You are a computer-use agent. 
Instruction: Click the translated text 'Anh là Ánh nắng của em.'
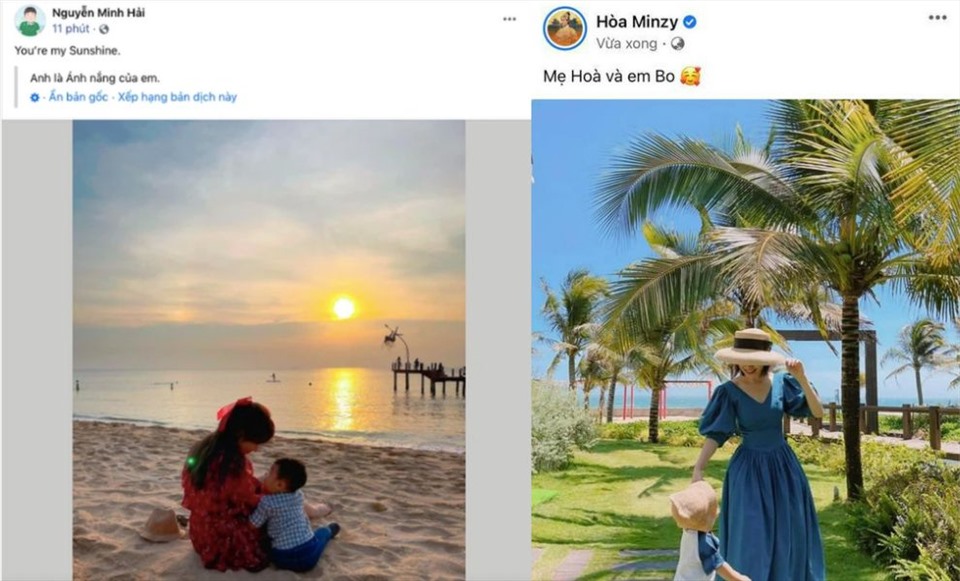pos(94,78)
